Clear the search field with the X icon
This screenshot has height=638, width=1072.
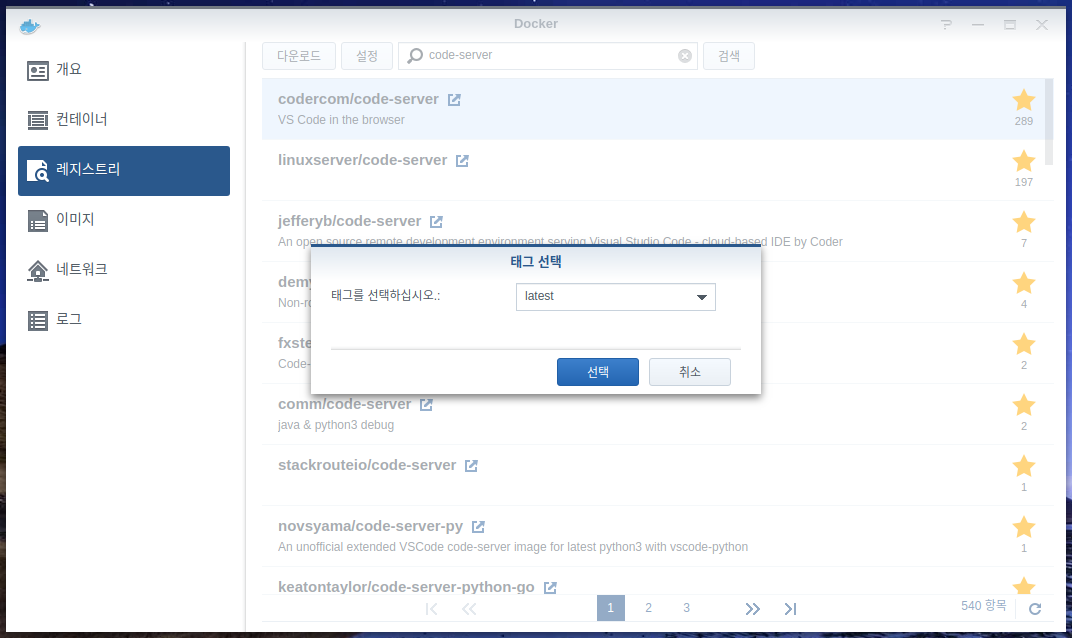pos(684,56)
